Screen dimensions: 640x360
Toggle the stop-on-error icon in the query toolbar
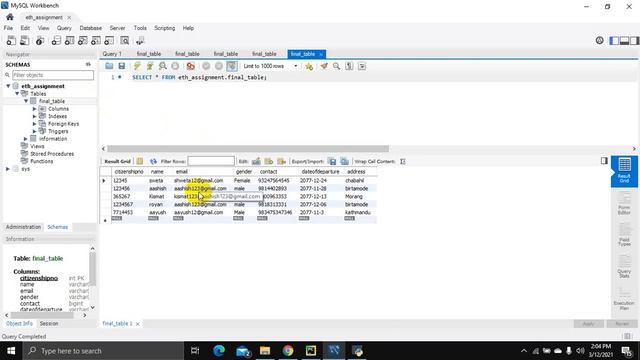pos(190,66)
